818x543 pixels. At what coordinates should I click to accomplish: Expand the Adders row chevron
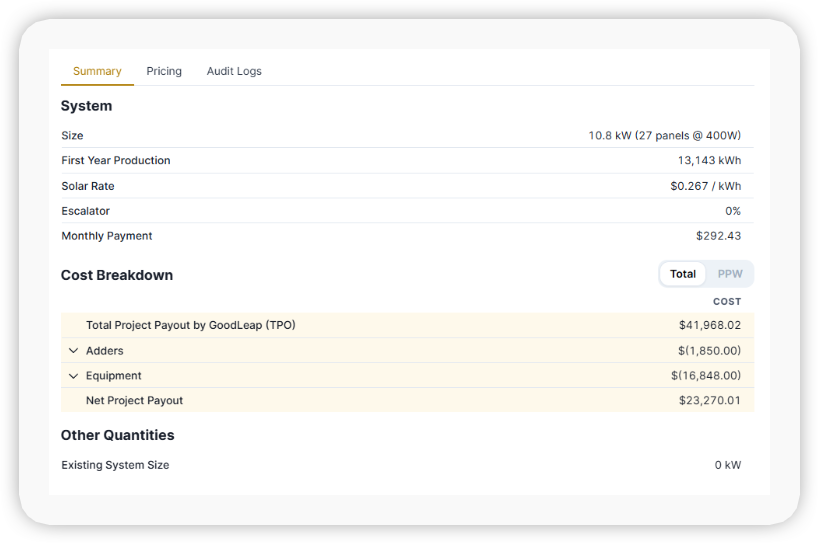click(74, 351)
